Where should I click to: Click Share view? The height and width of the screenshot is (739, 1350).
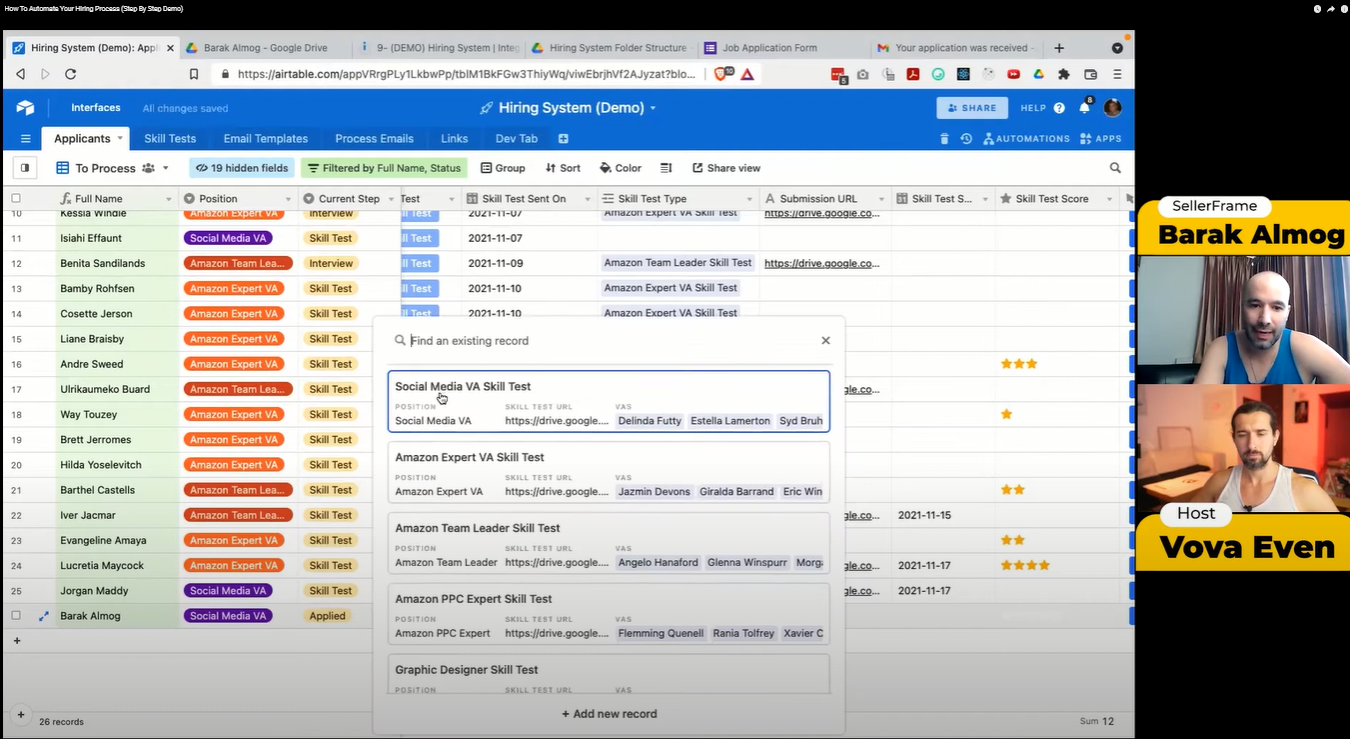point(726,168)
